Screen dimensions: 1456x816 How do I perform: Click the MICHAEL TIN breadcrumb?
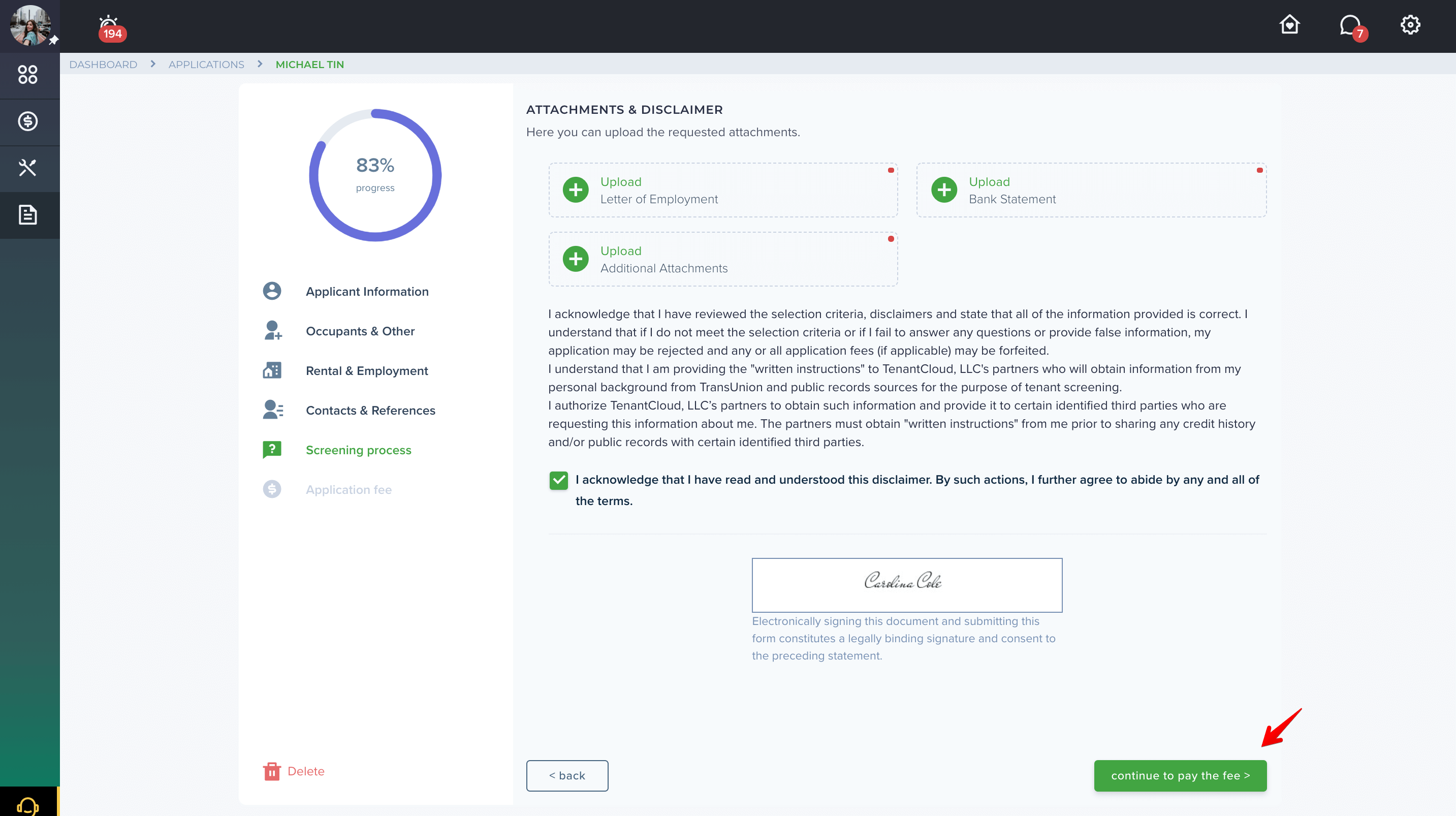tap(310, 65)
